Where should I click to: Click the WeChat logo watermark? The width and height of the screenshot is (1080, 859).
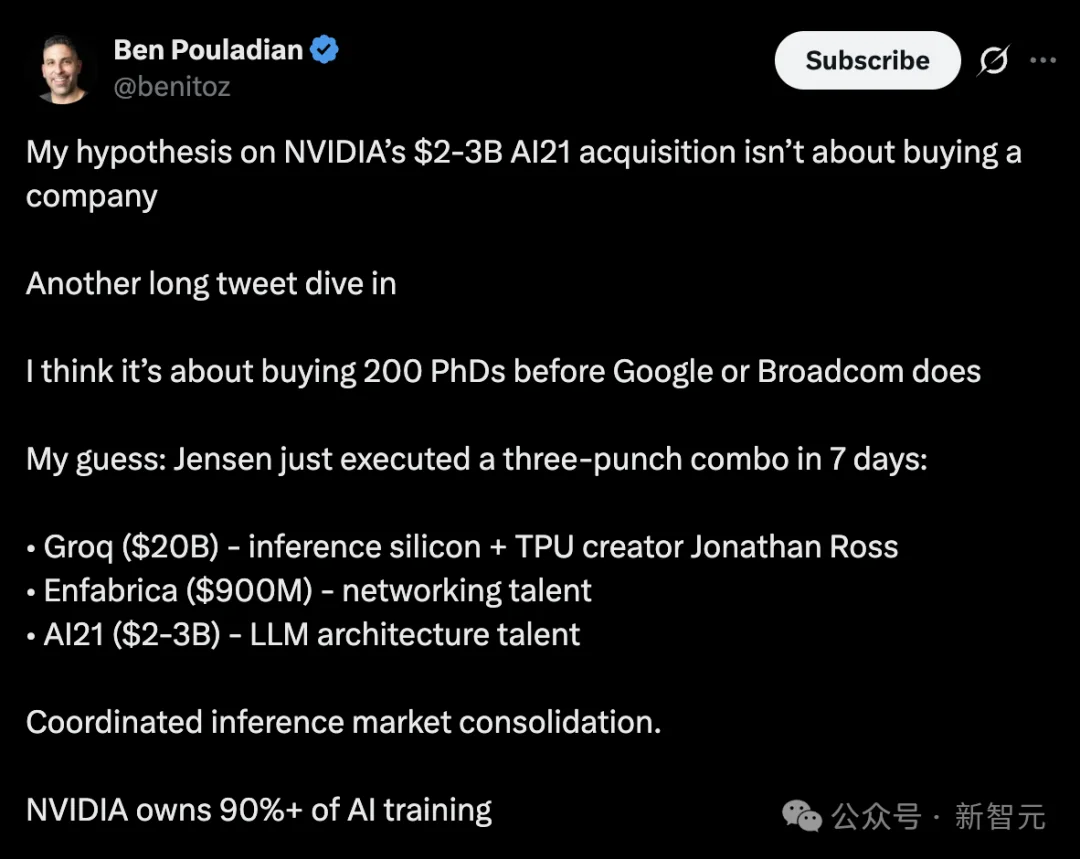(x=802, y=815)
